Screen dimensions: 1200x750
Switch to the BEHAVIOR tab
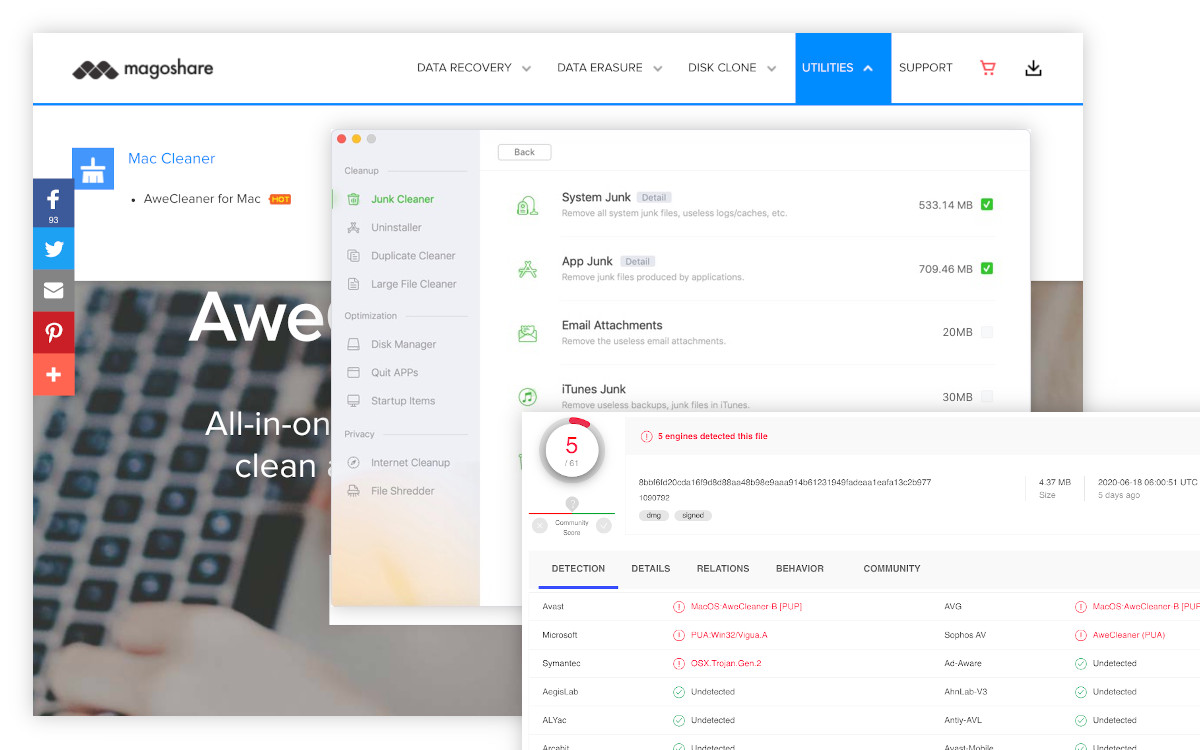[800, 569]
